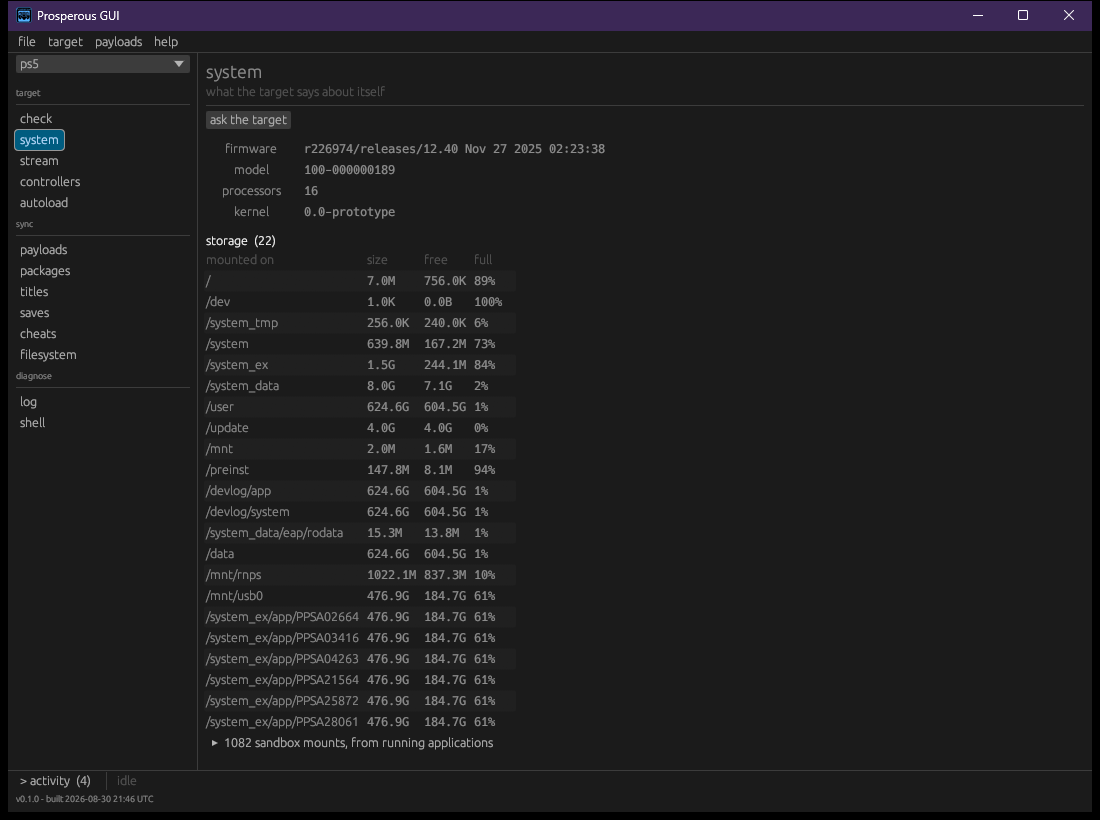Image resolution: width=1100 pixels, height=820 pixels.
Task: Go to the check page in sidebar
Action: (36, 119)
